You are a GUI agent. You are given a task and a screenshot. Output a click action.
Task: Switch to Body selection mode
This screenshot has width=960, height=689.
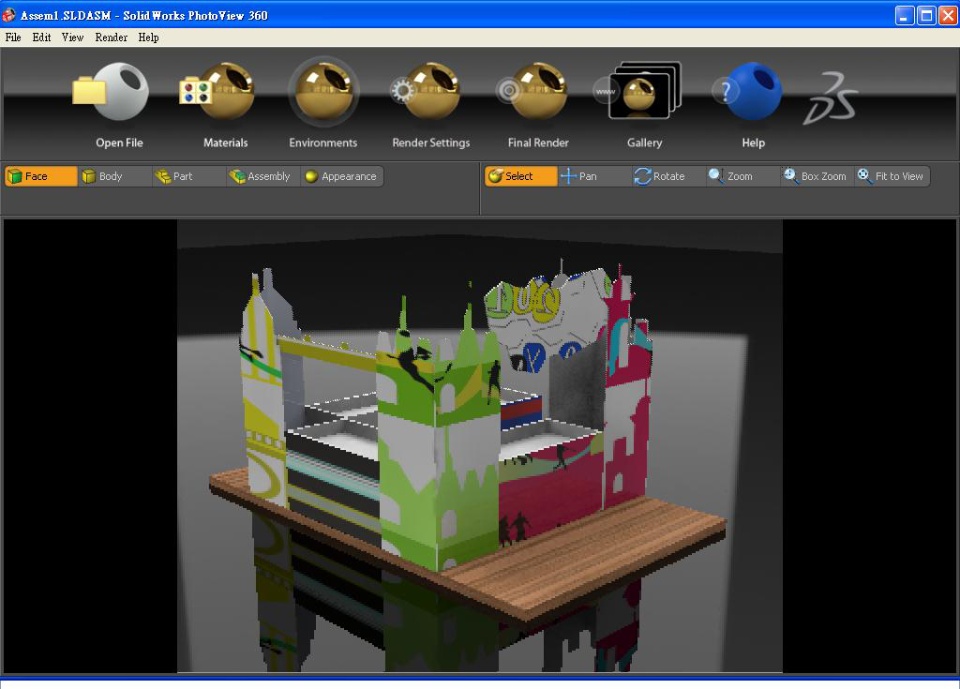(x=115, y=176)
